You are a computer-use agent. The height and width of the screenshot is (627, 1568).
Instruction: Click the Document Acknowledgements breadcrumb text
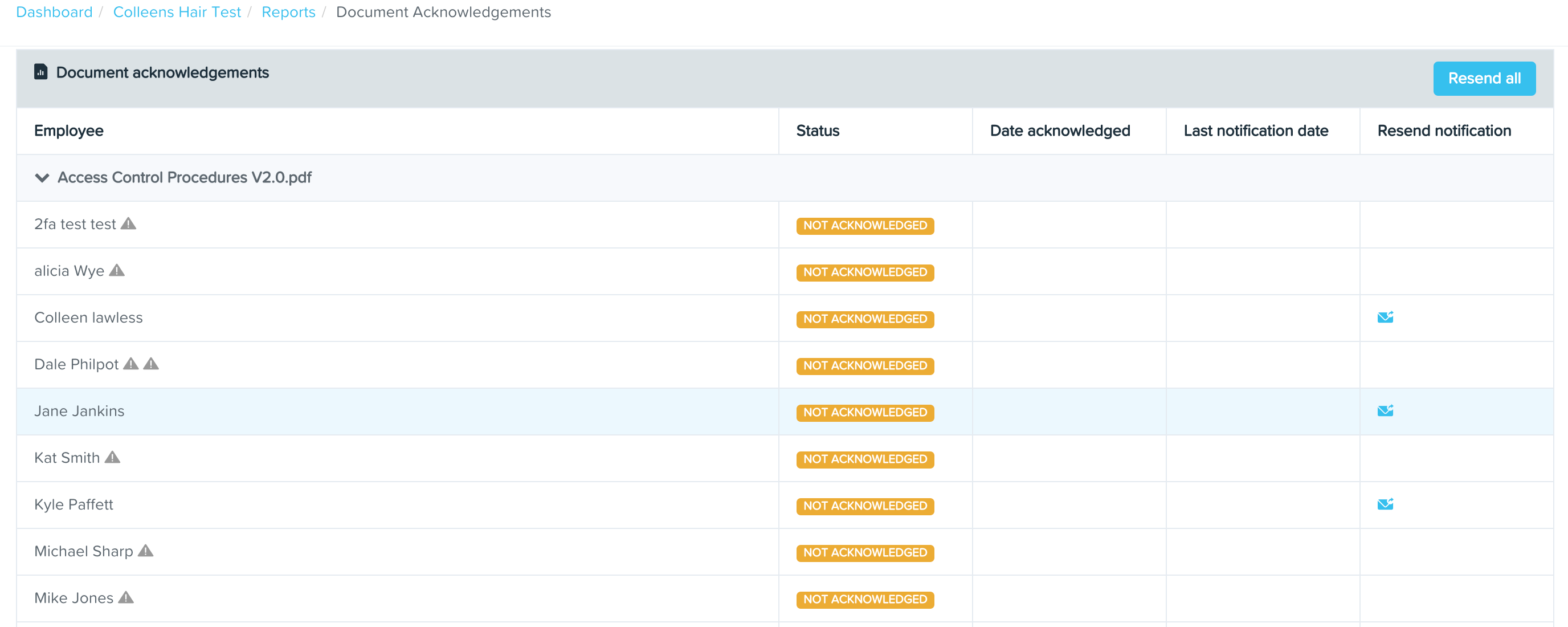pyautogui.click(x=443, y=12)
